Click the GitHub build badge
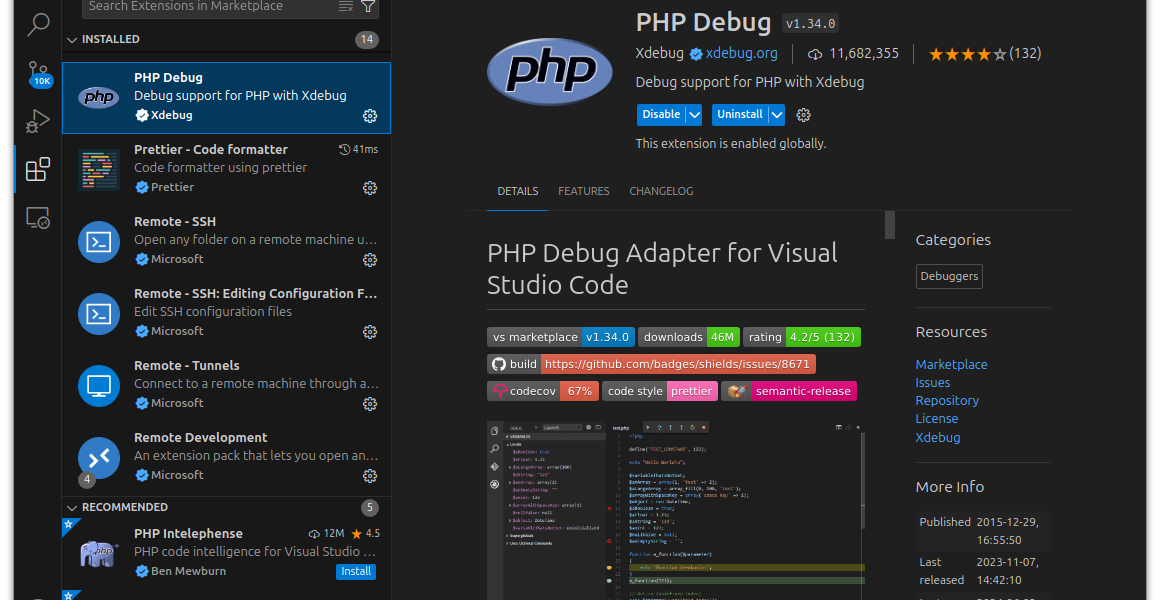1160x600 pixels. point(652,364)
